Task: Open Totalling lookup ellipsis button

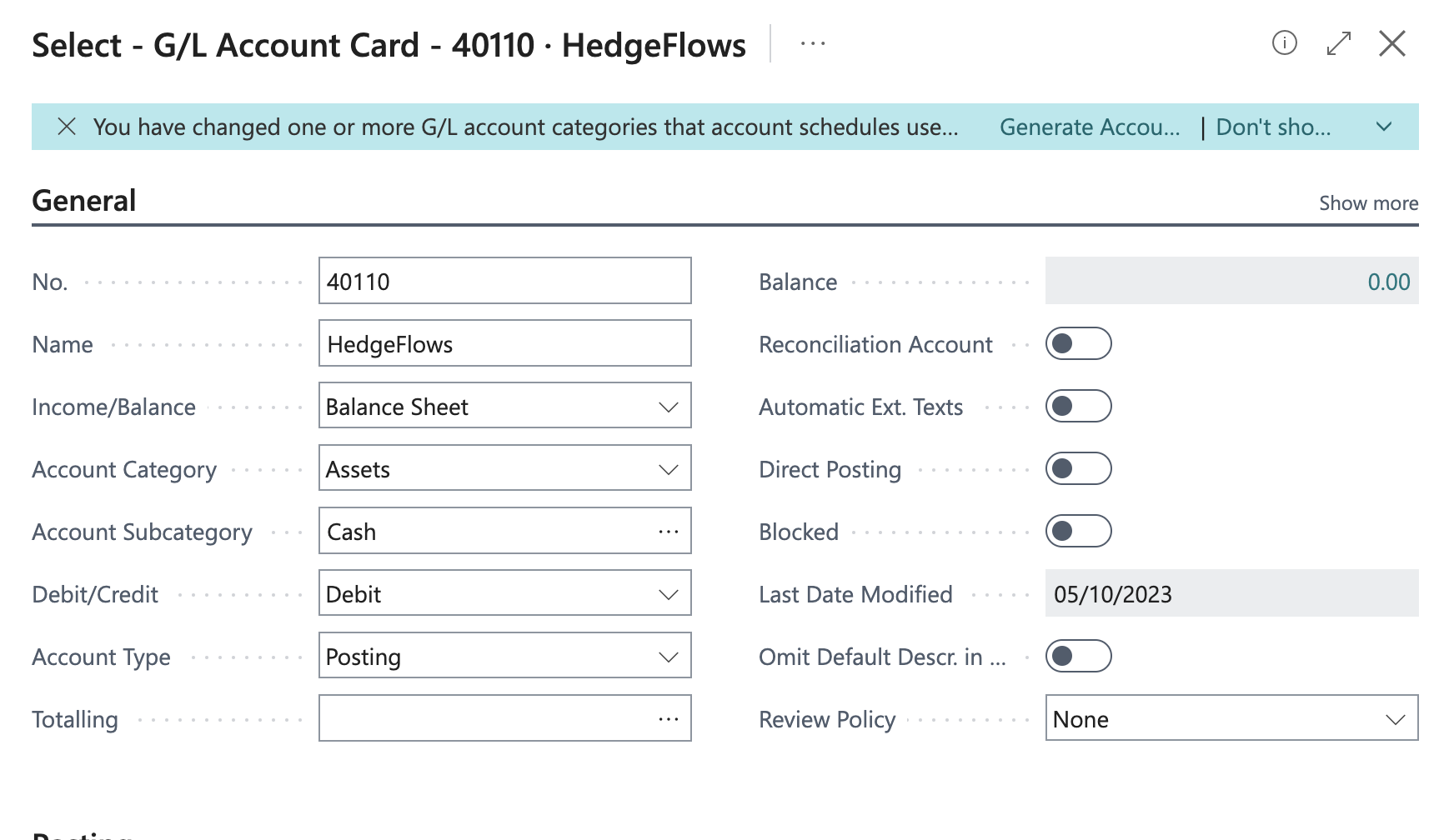Action: click(x=669, y=719)
